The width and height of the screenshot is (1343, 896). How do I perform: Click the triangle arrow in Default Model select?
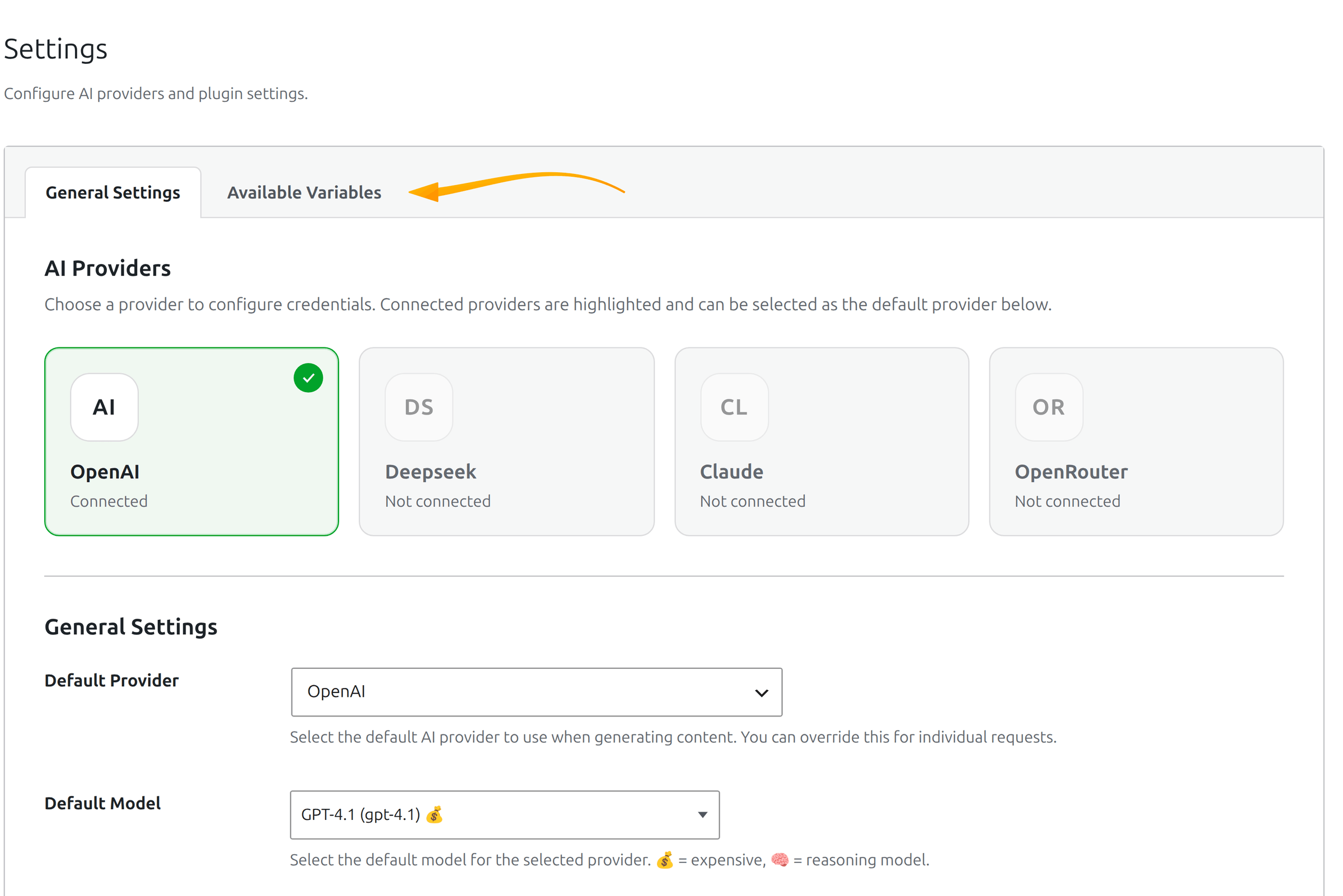703,815
